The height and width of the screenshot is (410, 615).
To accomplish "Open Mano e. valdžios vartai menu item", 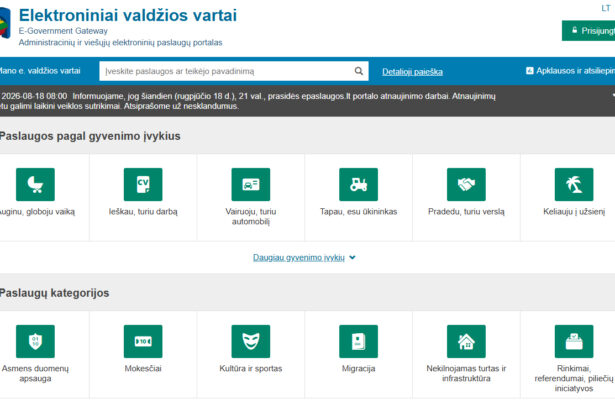I will click(x=40, y=71).
